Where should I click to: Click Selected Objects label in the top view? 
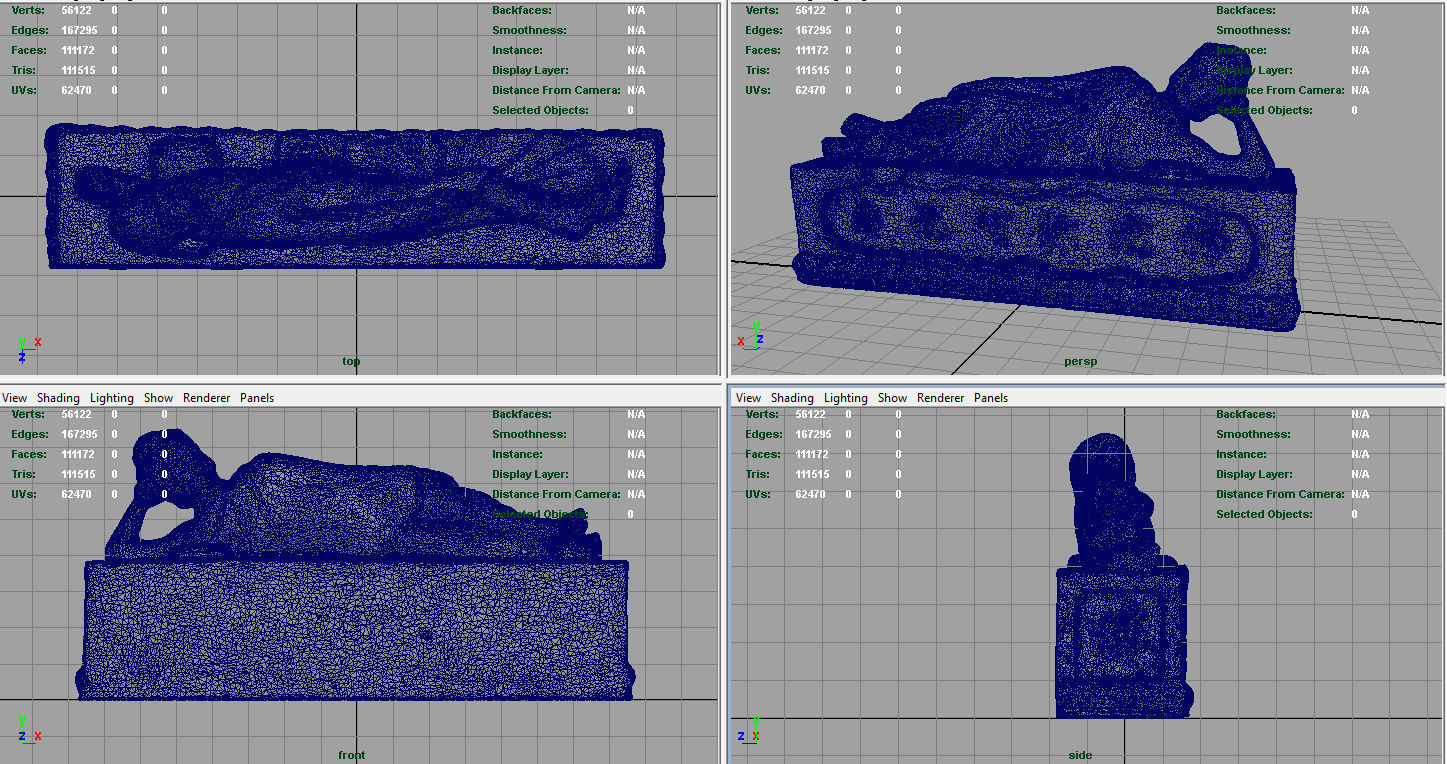coord(540,110)
